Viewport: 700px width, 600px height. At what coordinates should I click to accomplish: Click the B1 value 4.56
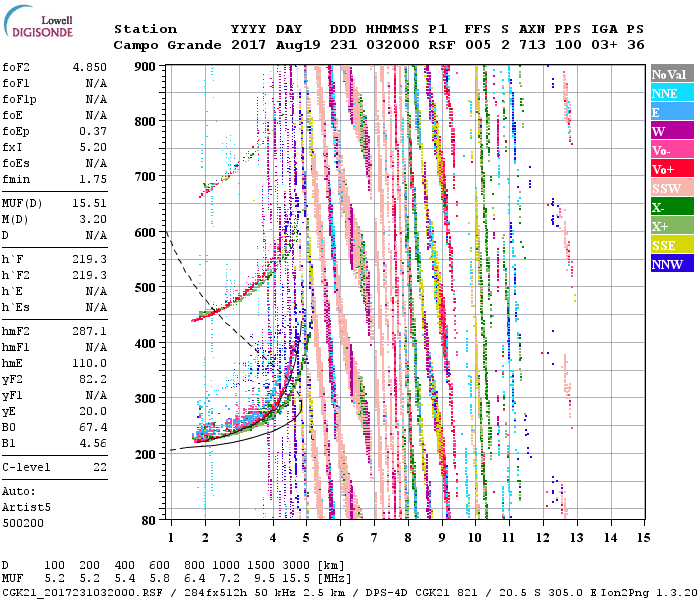pyautogui.click(x=93, y=443)
